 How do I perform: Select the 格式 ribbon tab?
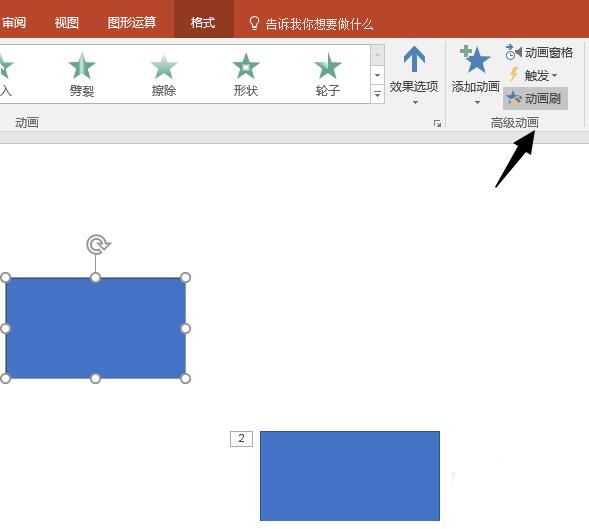click(203, 23)
